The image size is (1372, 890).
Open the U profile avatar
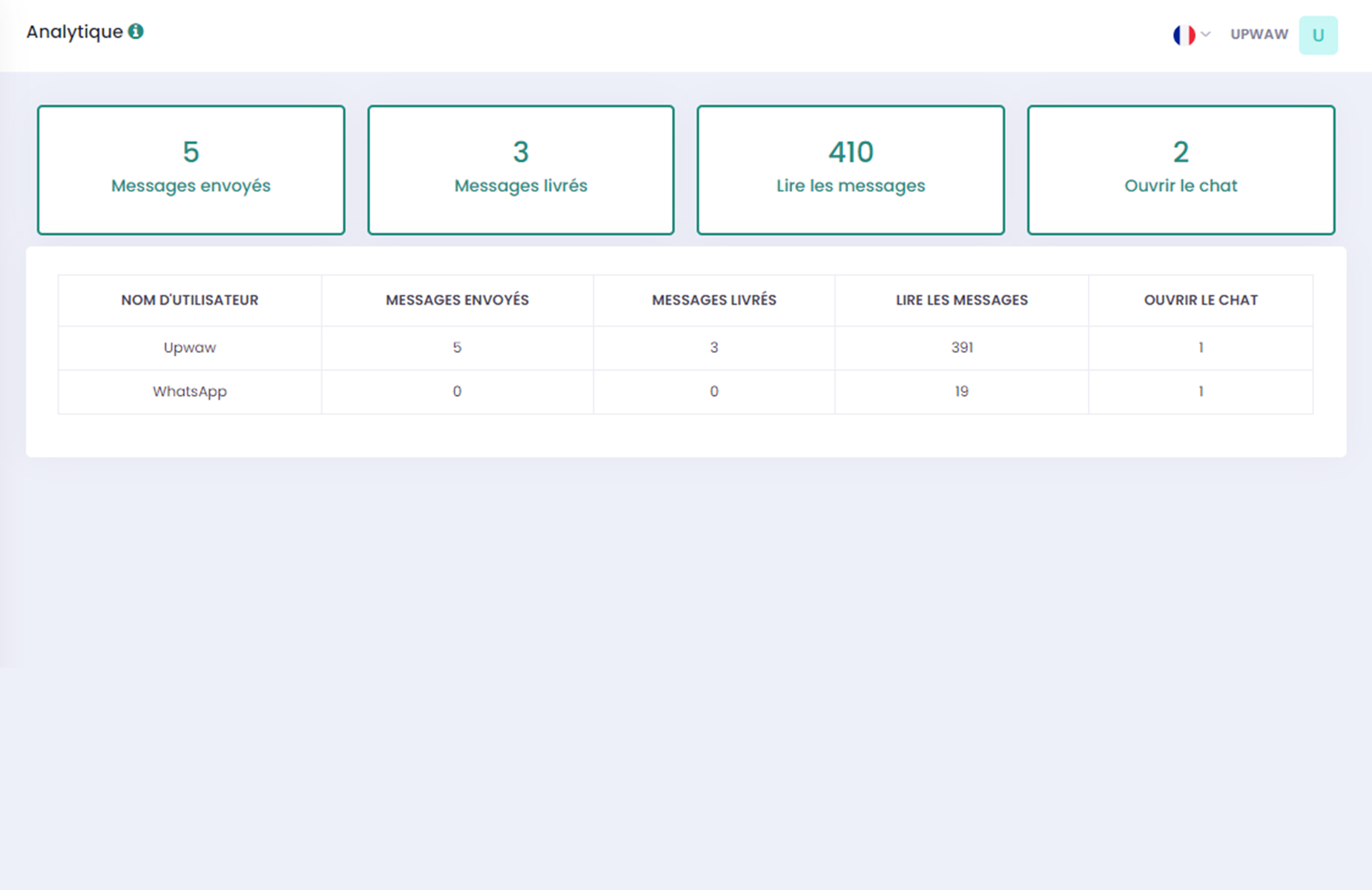pyautogui.click(x=1318, y=35)
